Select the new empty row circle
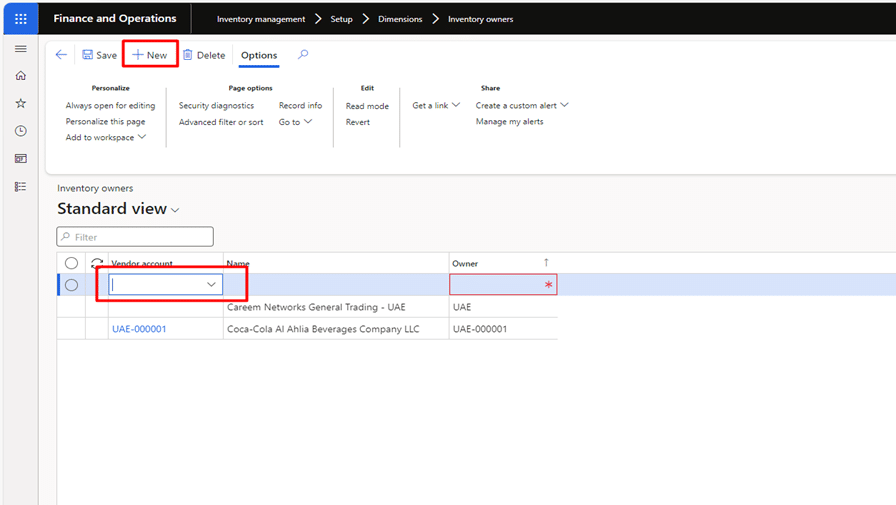 coord(71,285)
